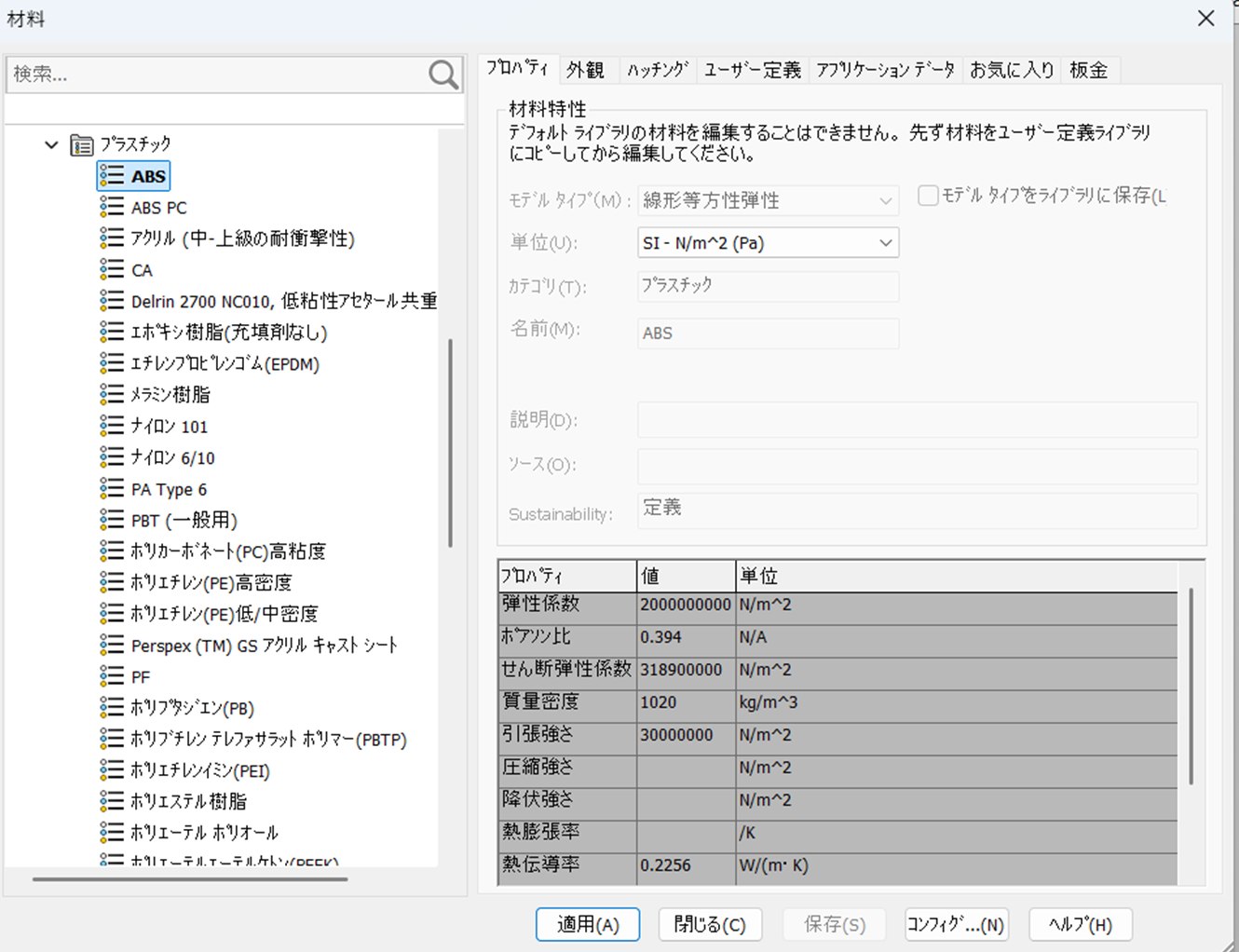Select Perspex (TM) GS アクリル キャスト シート
This screenshot has height=952, width=1239.
pos(264,645)
